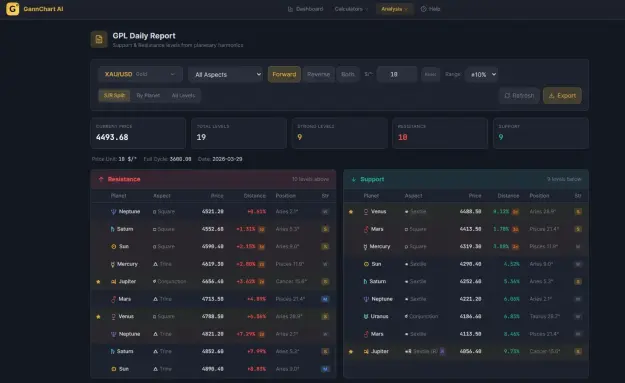Click the Aspect column header in Resistance table
The image size is (625, 383).
click(161, 196)
